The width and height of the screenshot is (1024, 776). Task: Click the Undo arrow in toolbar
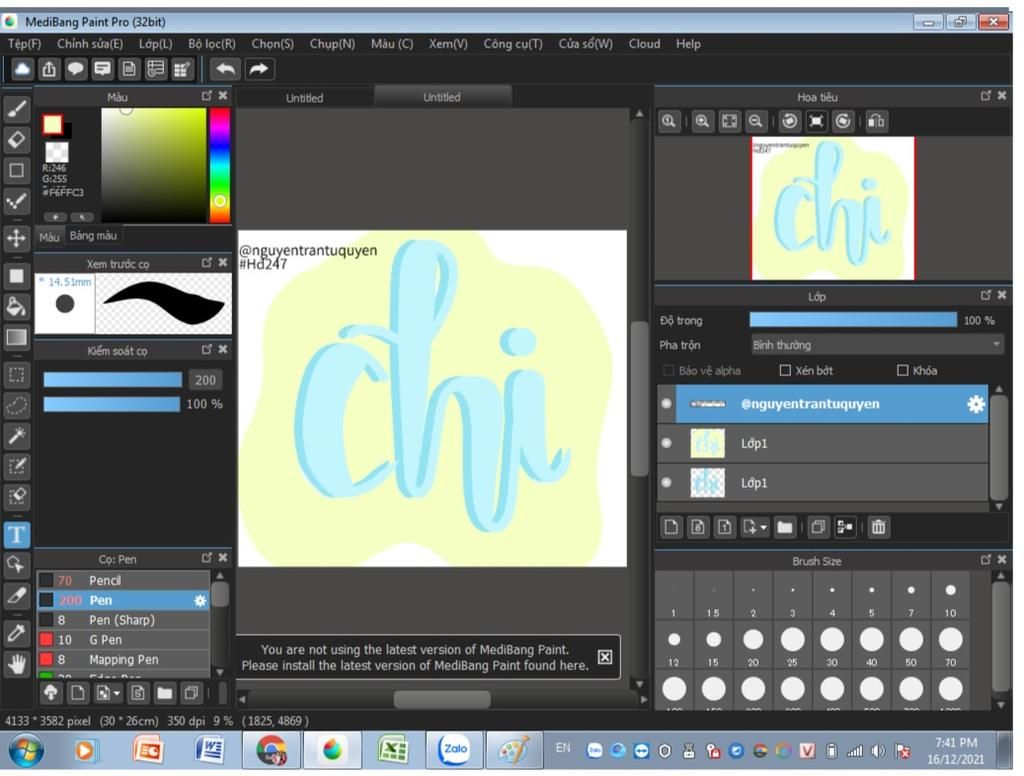[x=225, y=69]
